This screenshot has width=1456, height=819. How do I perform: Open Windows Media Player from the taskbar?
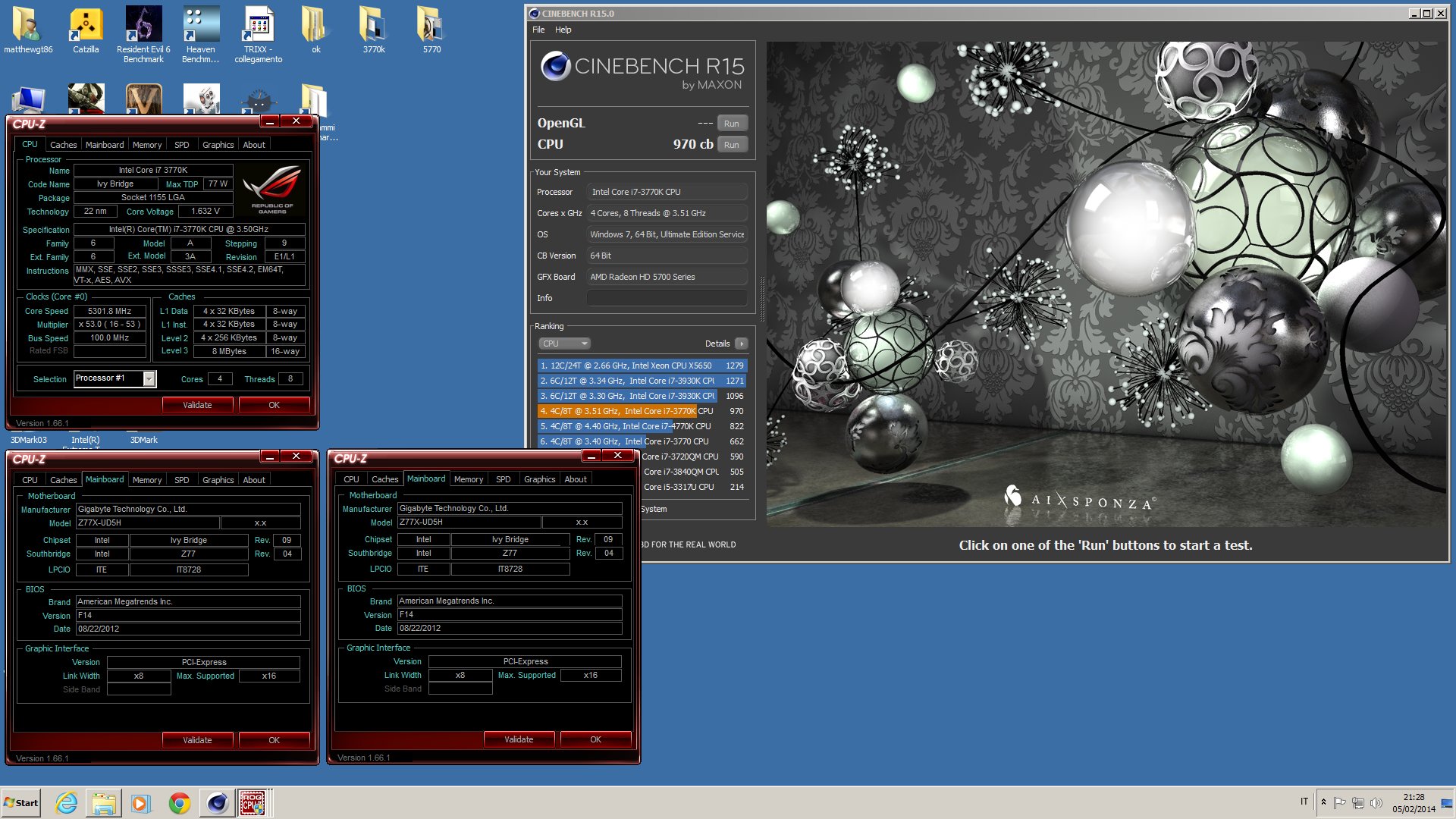point(141,803)
